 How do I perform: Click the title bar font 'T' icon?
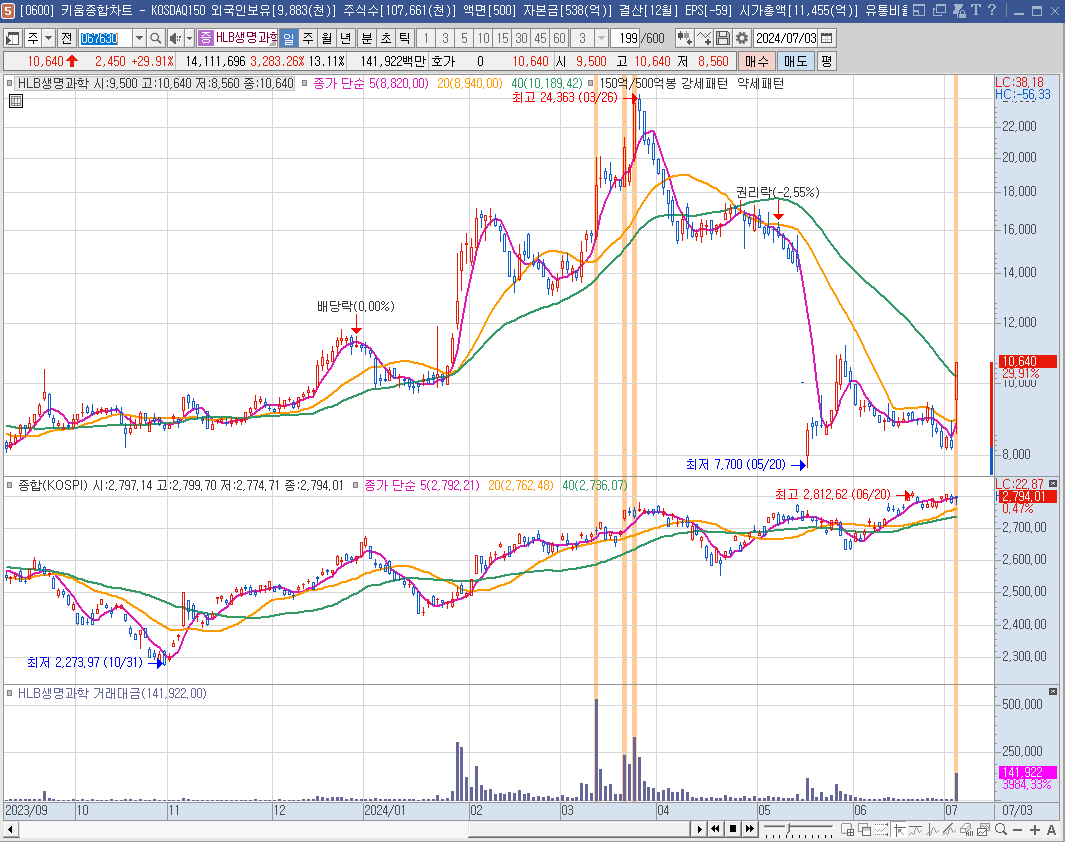[x=976, y=10]
